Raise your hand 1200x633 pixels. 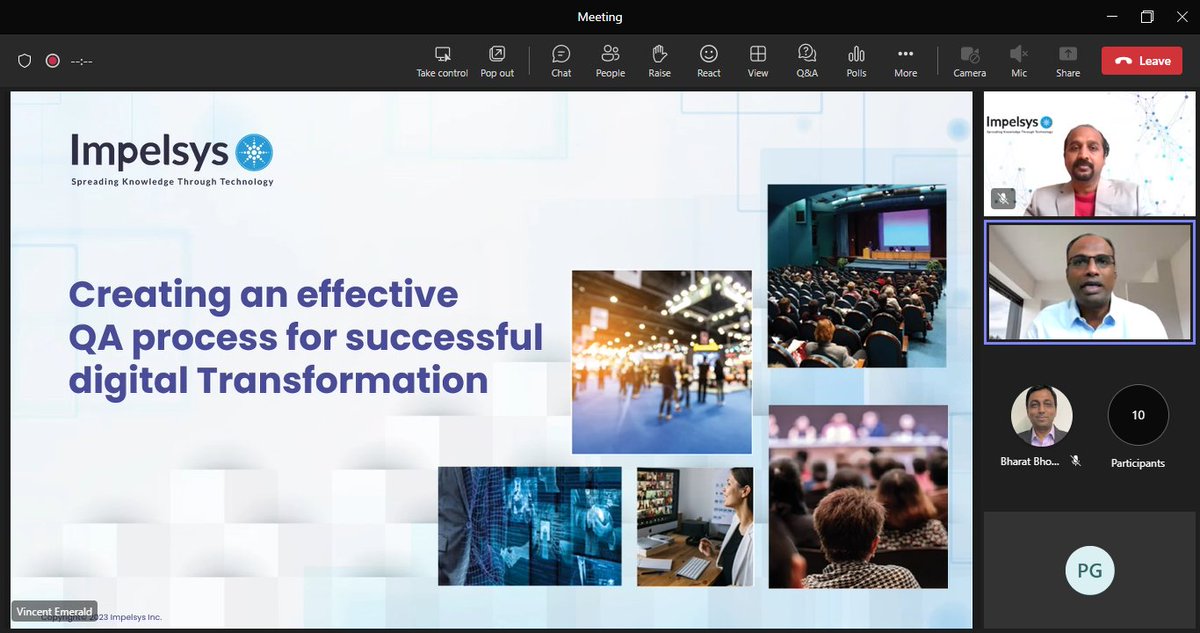click(659, 60)
